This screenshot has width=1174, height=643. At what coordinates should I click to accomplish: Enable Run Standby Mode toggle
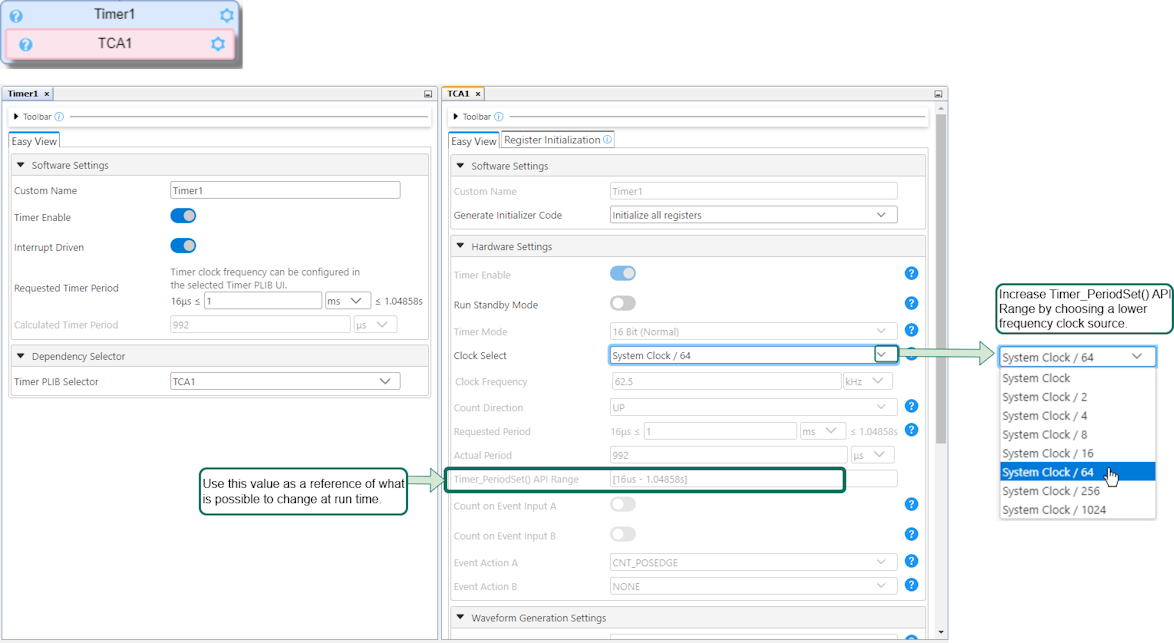click(x=623, y=303)
